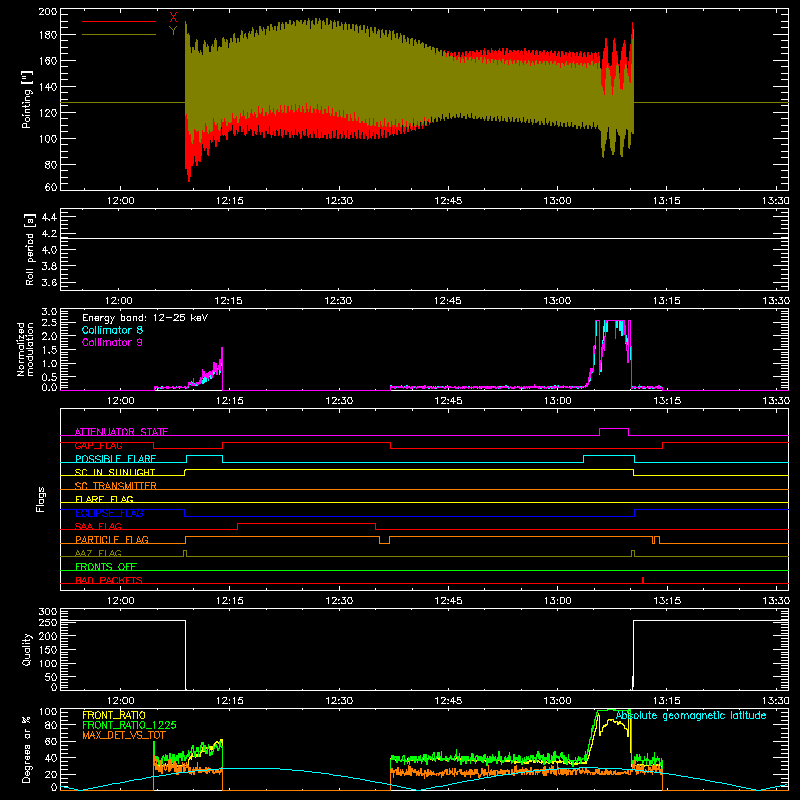800x800 pixels.
Task: Click the 80 tick on Degrees axis
Action: (51, 725)
